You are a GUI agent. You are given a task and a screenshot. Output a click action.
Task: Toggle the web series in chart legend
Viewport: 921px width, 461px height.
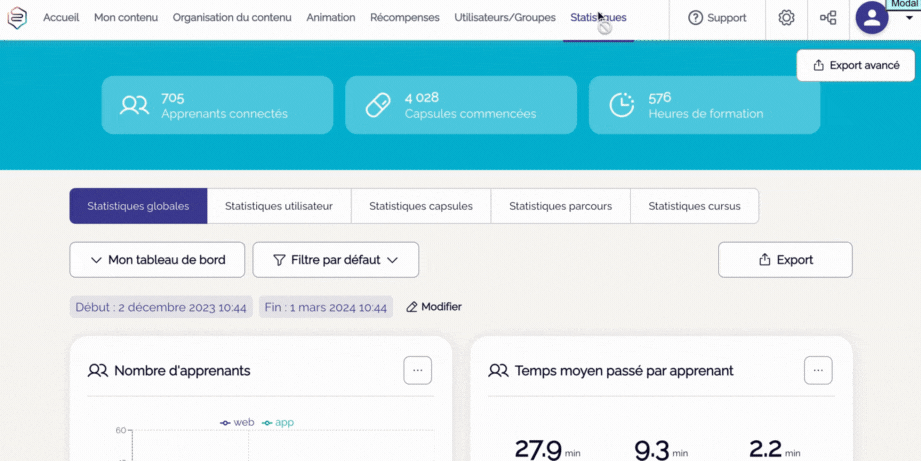(238, 423)
